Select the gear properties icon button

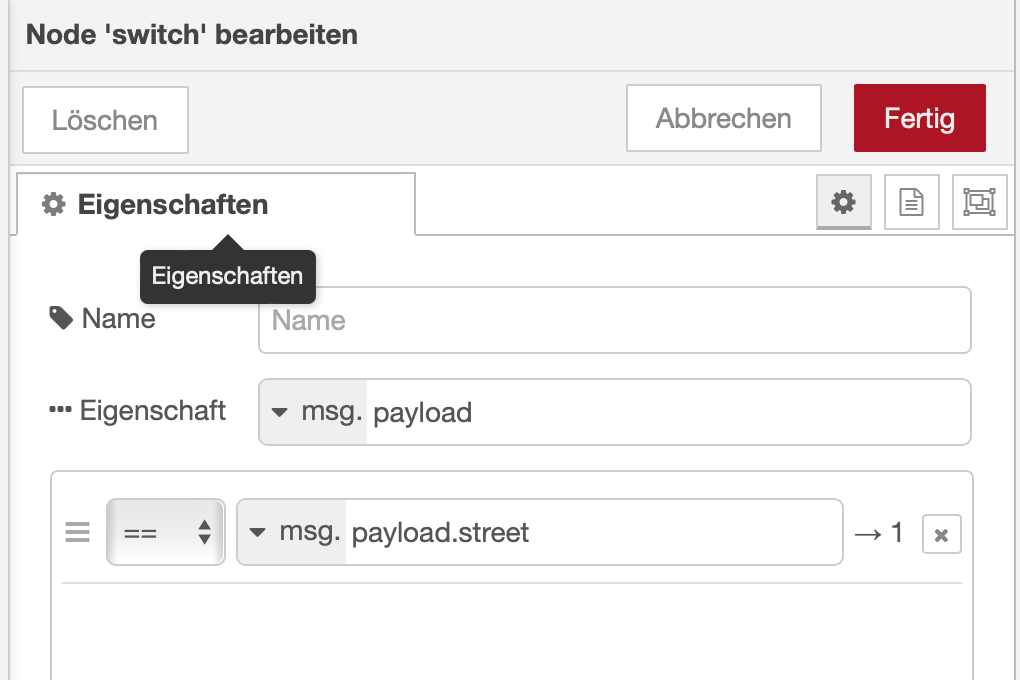[844, 203]
